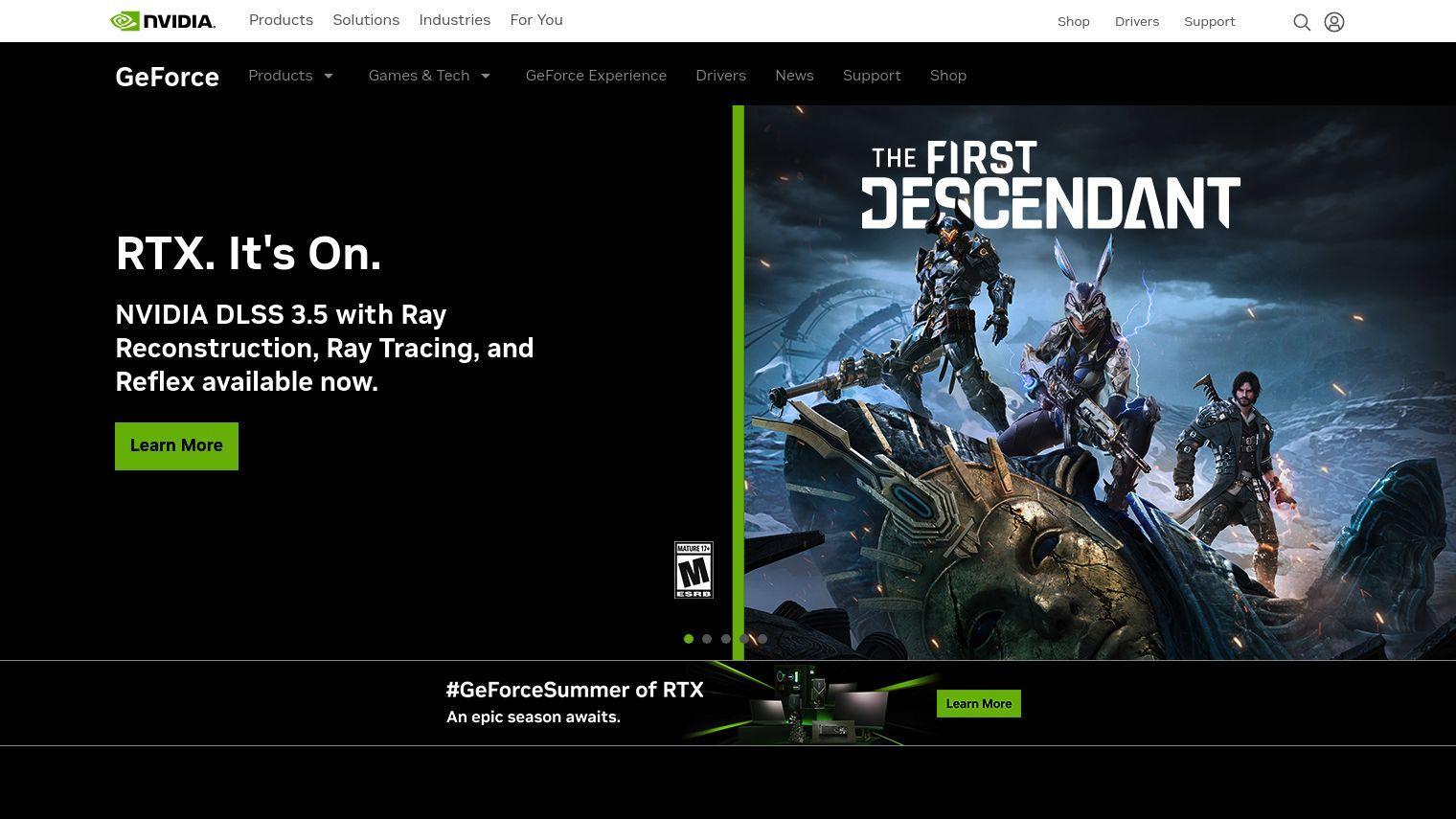Image resolution: width=1456 pixels, height=819 pixels.
Task: Select the fifth carousel dot
Action: [762, 639]
